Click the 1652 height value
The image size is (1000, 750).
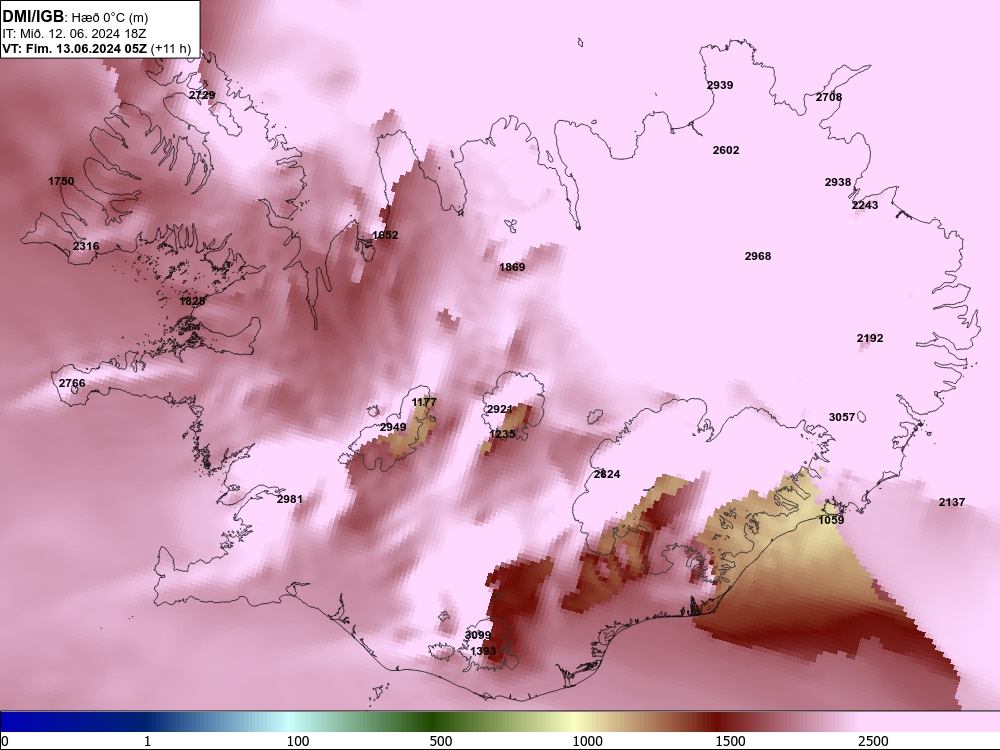point(385,235)
